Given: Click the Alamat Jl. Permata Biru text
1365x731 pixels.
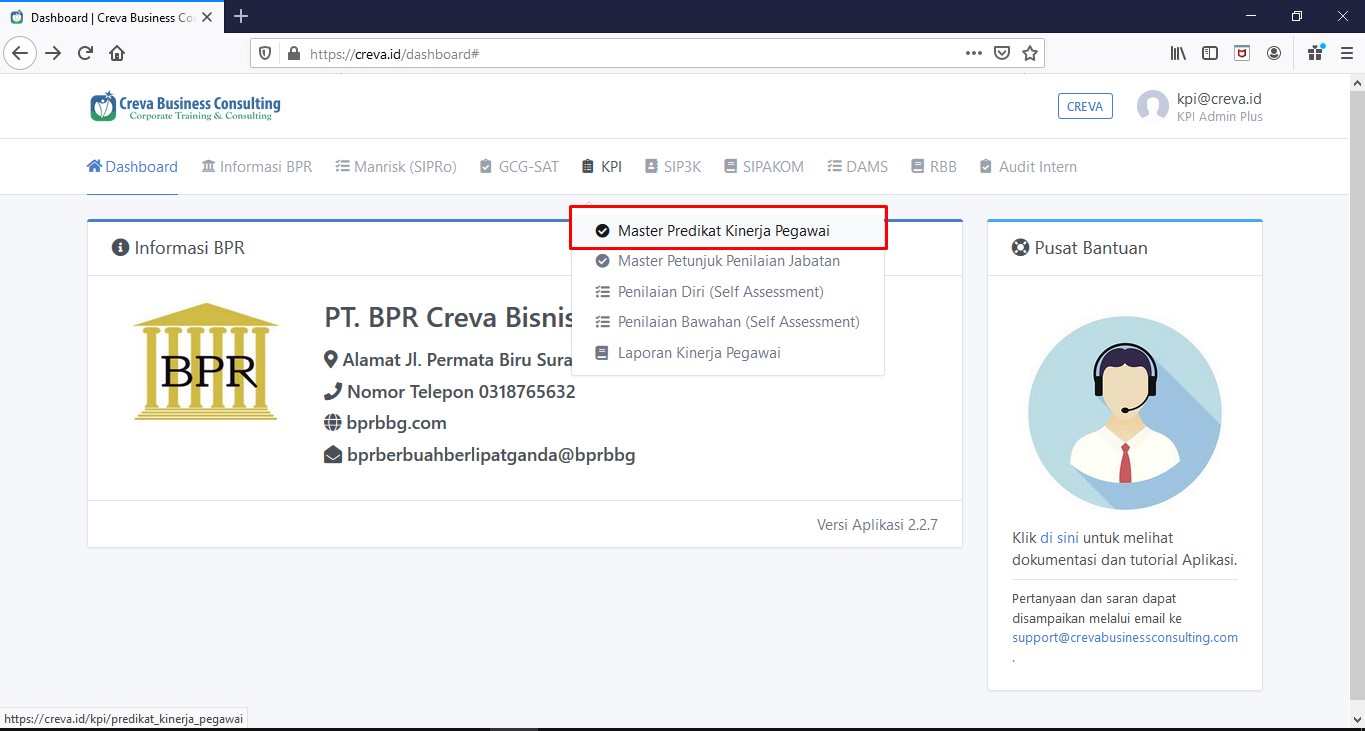Looking at the screenshot, I should pos(457,360).
